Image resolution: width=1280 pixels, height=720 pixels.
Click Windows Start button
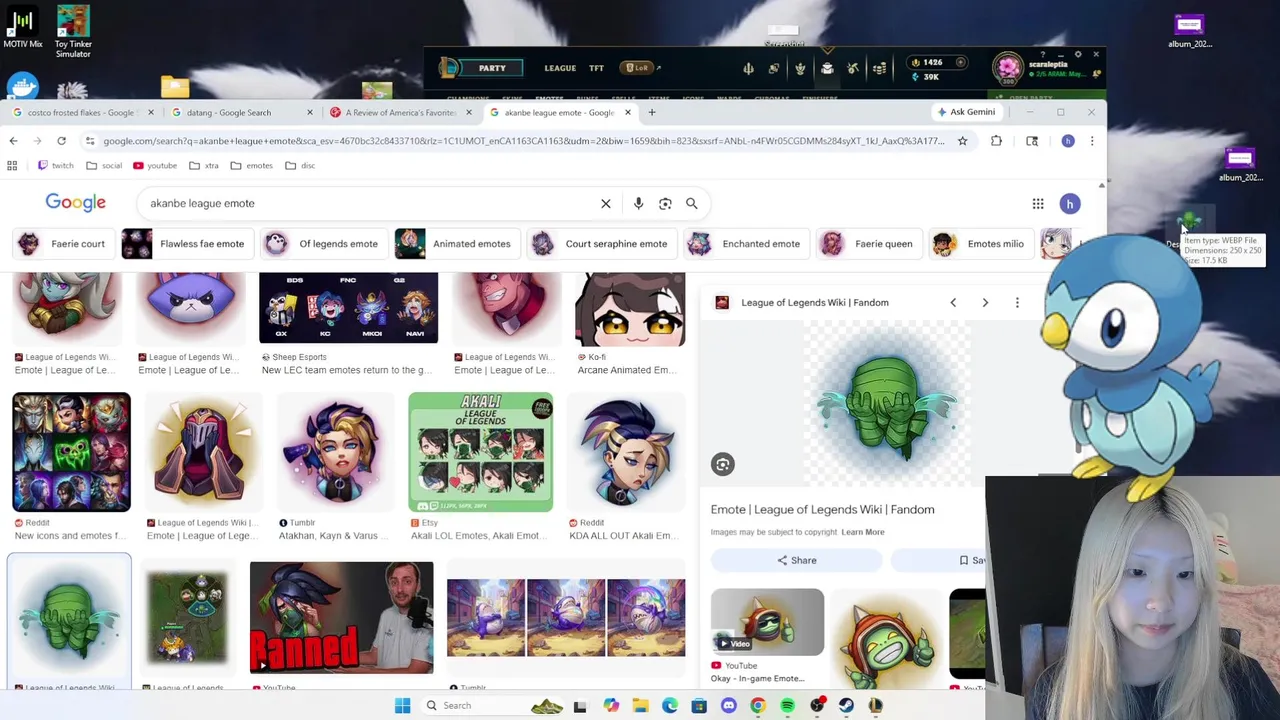402,706
